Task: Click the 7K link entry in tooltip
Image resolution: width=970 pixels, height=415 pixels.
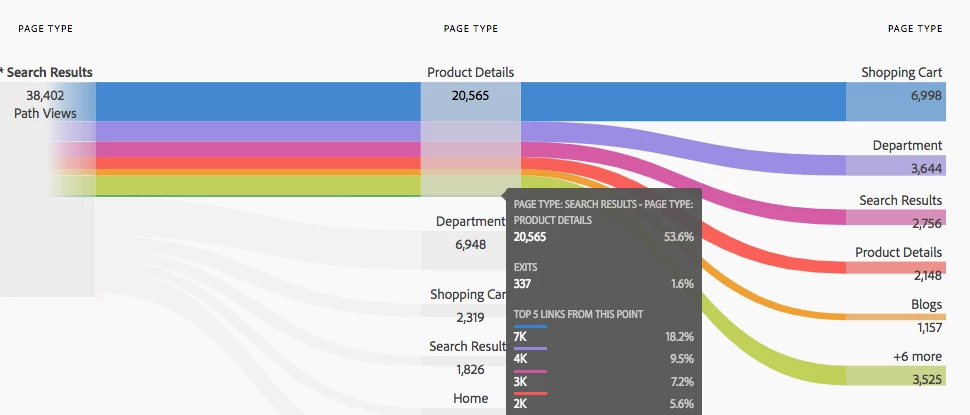Action: pos(520,337)
